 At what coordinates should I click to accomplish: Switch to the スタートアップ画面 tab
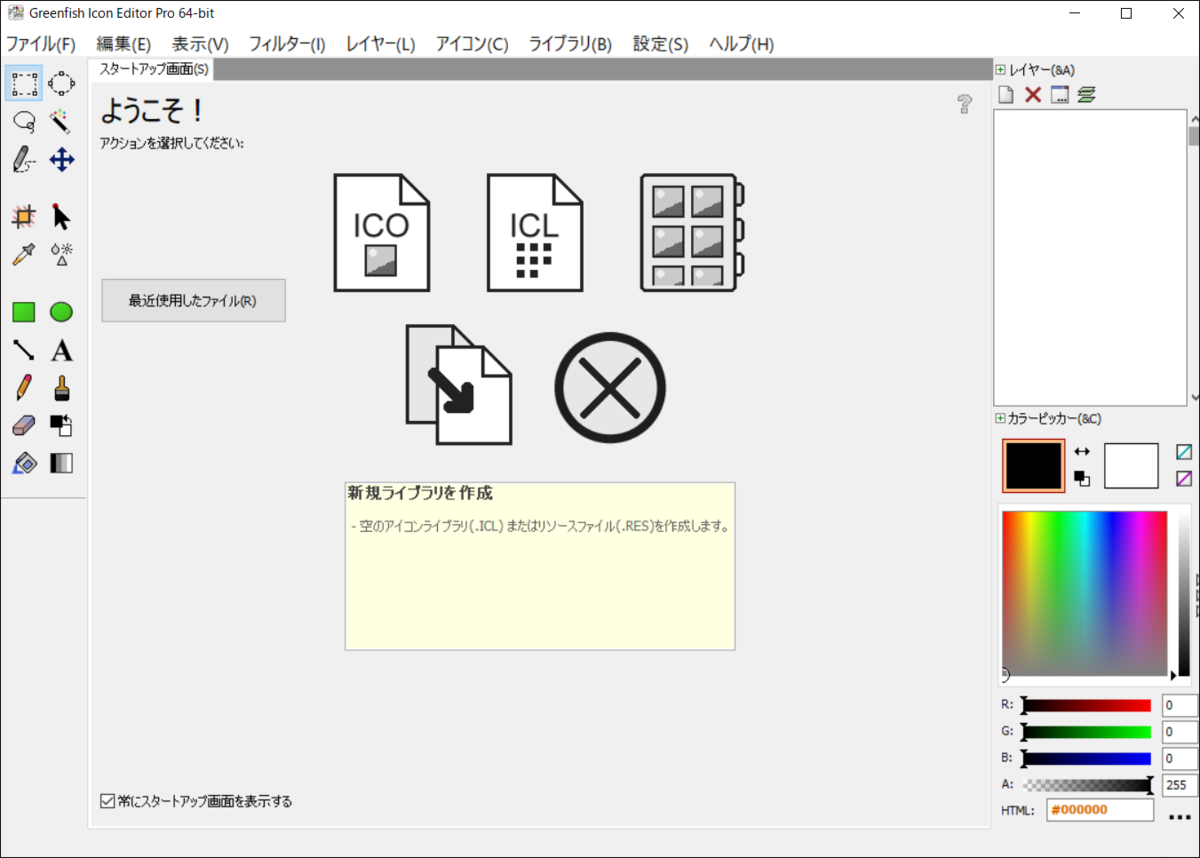coord(151,70)
